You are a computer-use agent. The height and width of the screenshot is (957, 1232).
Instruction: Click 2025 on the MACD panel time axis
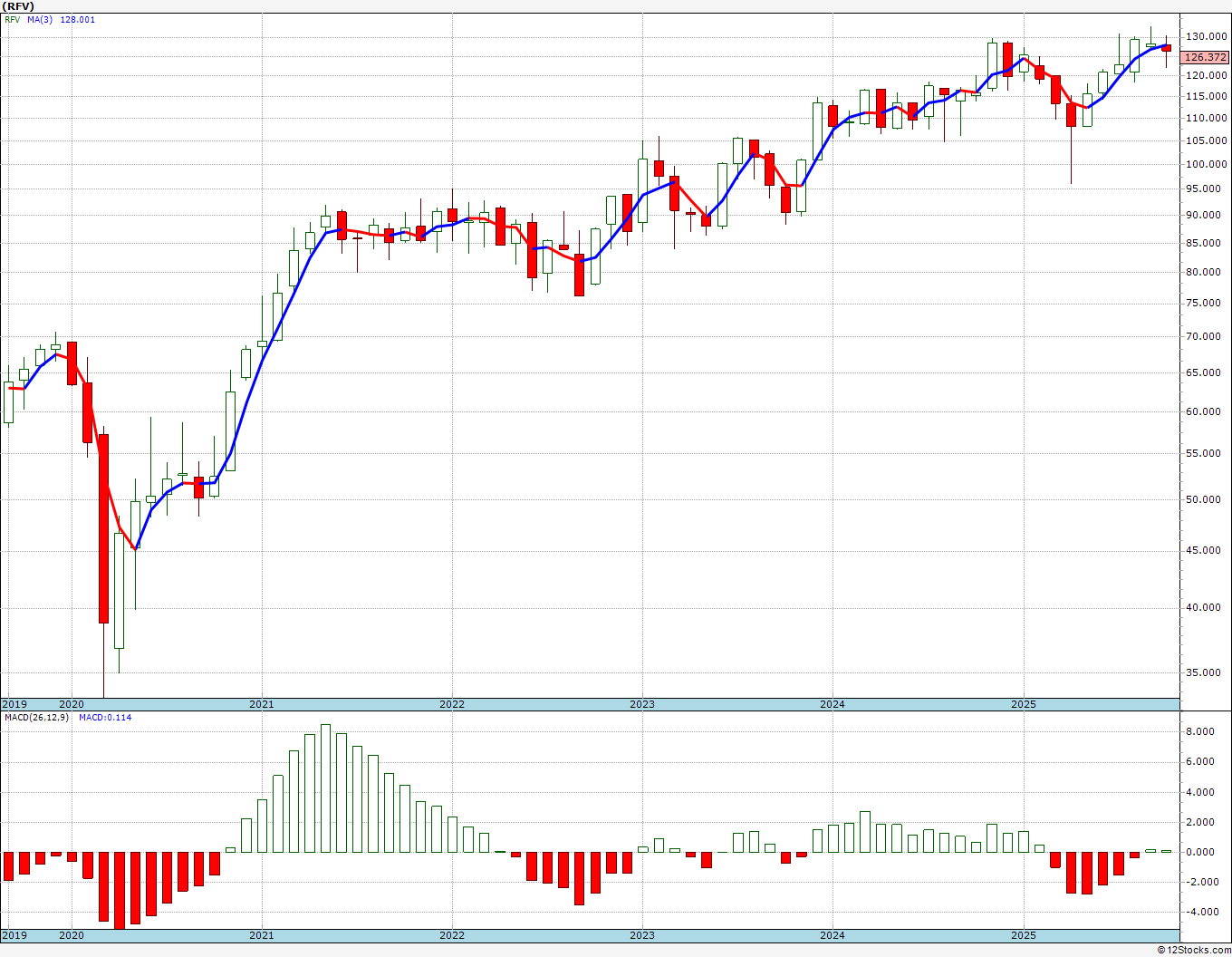1024,935
